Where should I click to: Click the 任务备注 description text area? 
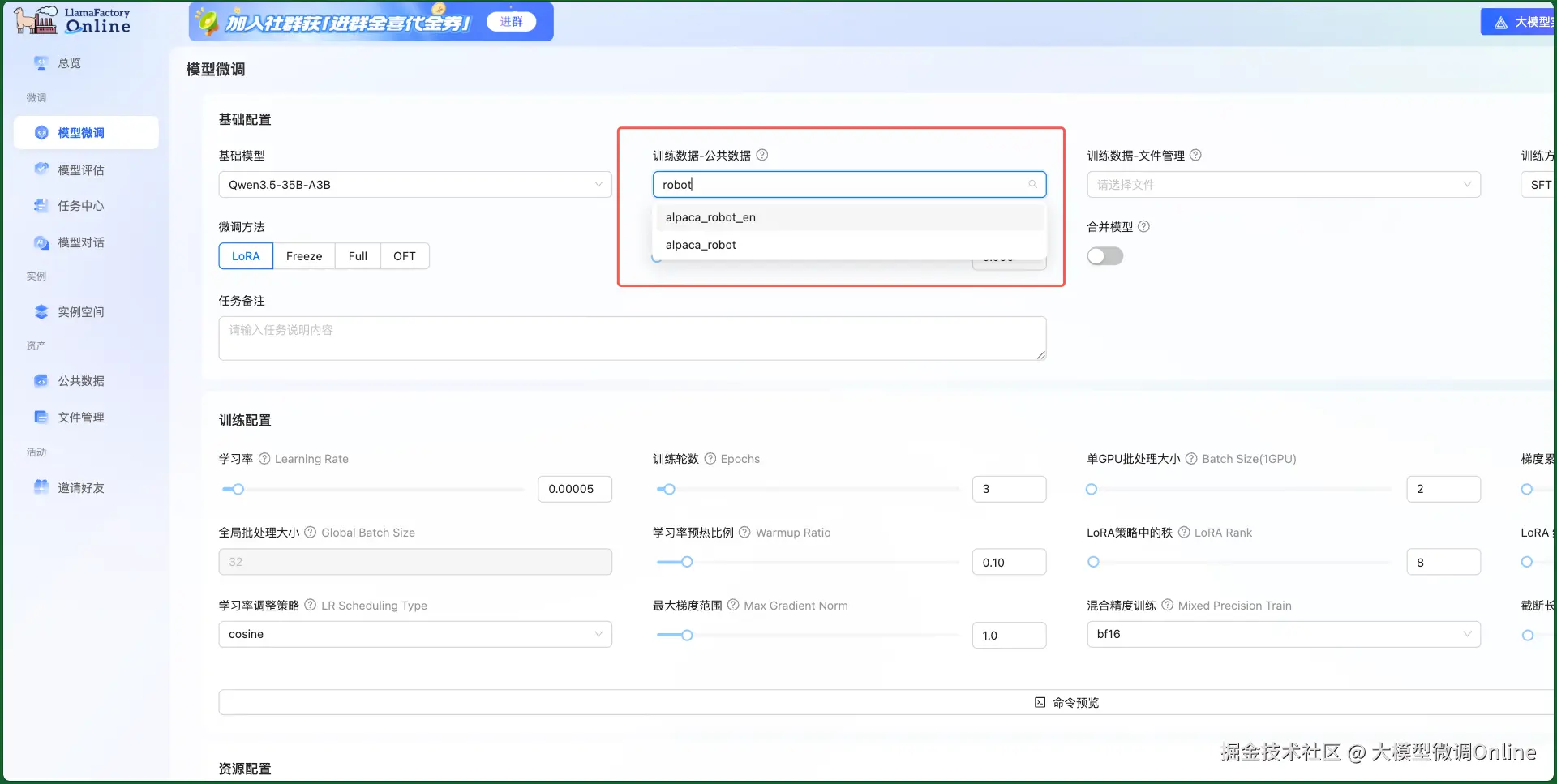pyautogui.click(x=633, y=338)
